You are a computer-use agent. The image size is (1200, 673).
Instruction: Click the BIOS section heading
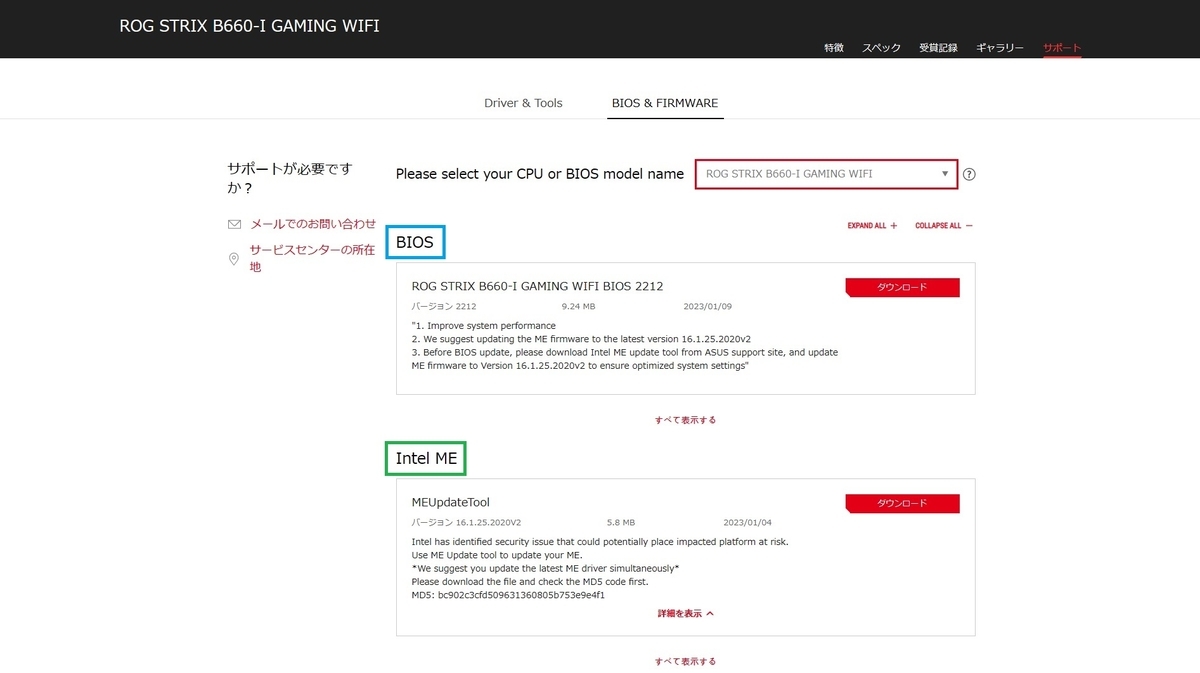pyautogui.click(x=416, y=242)
